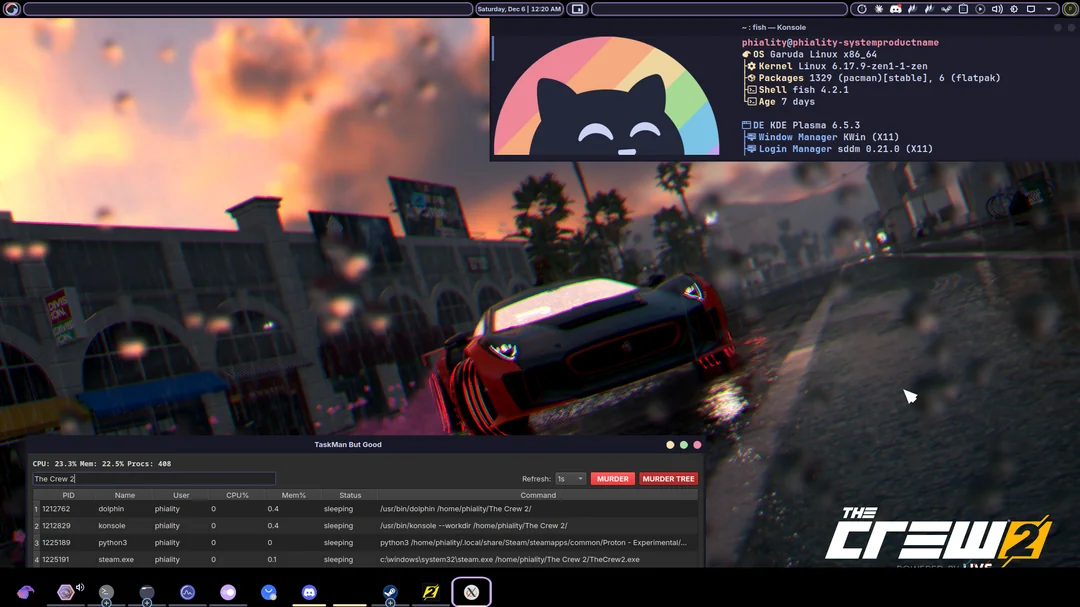Select the konsole process row
Screen dimensions: 1080x607
click(x=365, y=526)
